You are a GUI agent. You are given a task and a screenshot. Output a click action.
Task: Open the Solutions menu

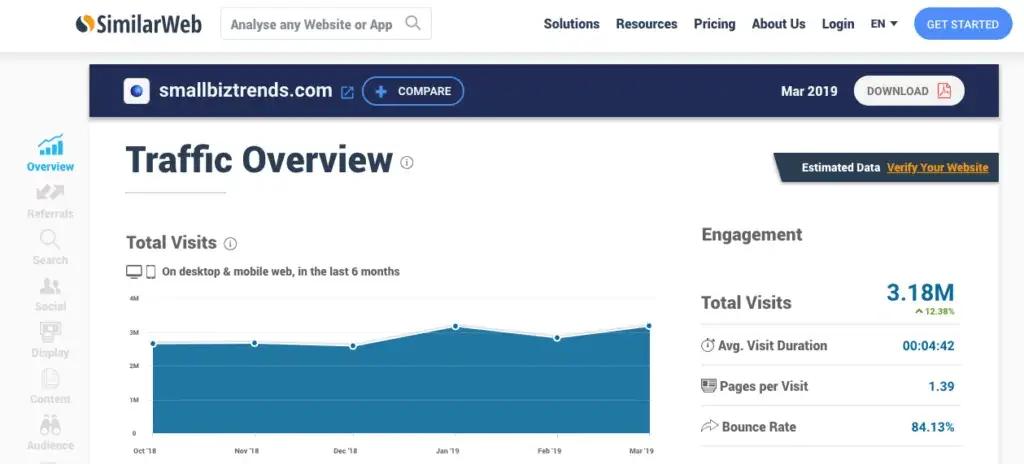click(x=571, y=24)
